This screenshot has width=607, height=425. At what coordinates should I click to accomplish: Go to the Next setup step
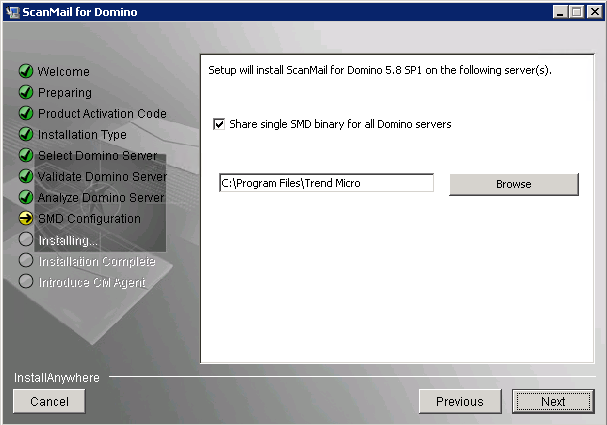click(553, 401)
